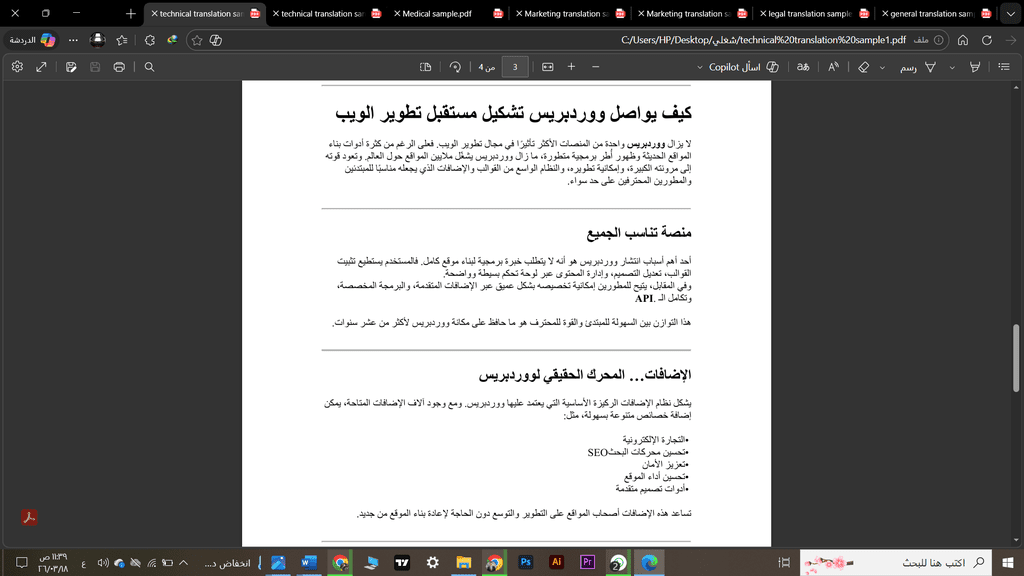Click the list item تعزيز الأمان
The width and height of the screenshot is (1024, 576).
pos(665,464)
